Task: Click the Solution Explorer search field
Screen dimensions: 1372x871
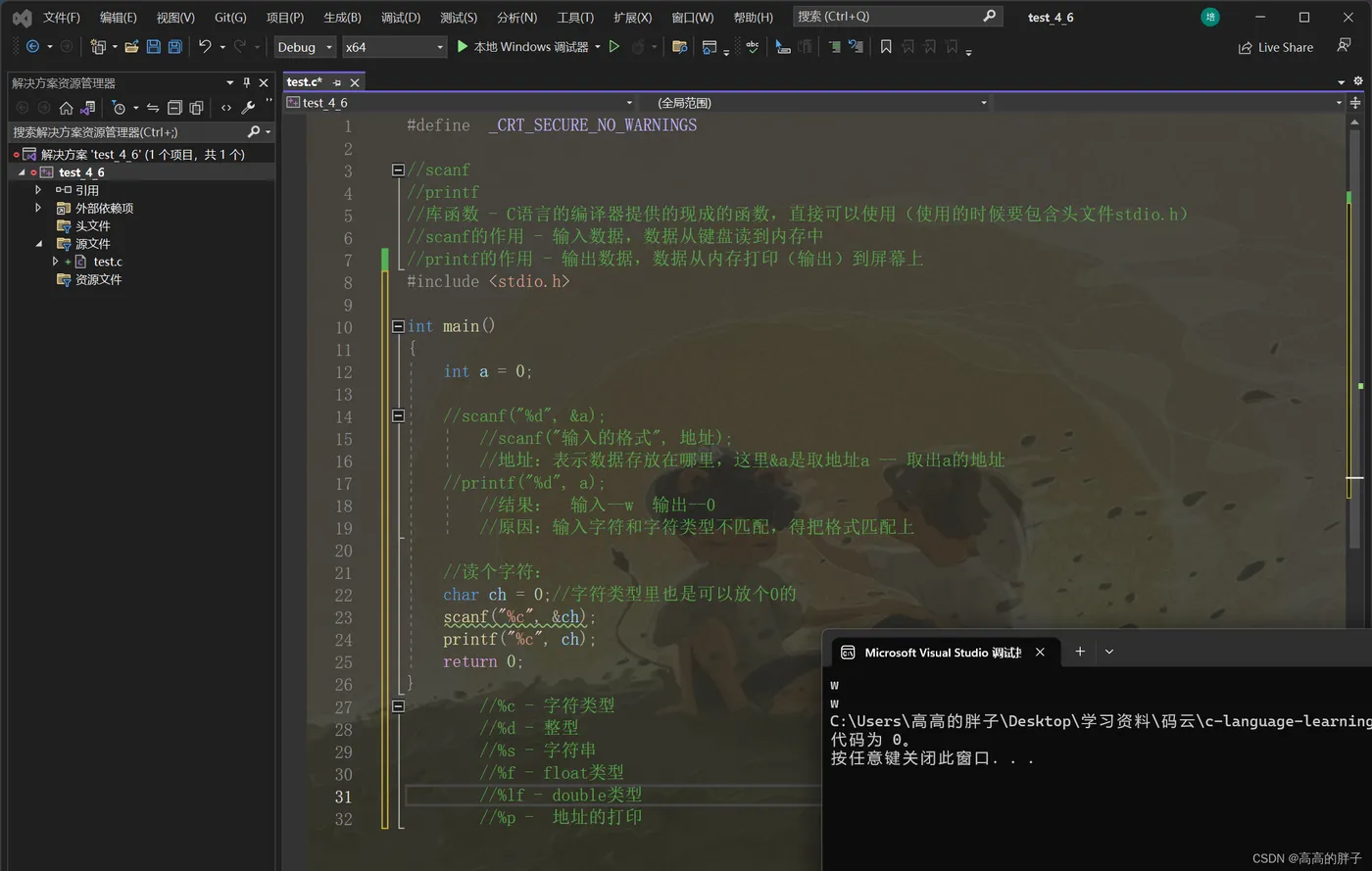Action: click(141, 131)
